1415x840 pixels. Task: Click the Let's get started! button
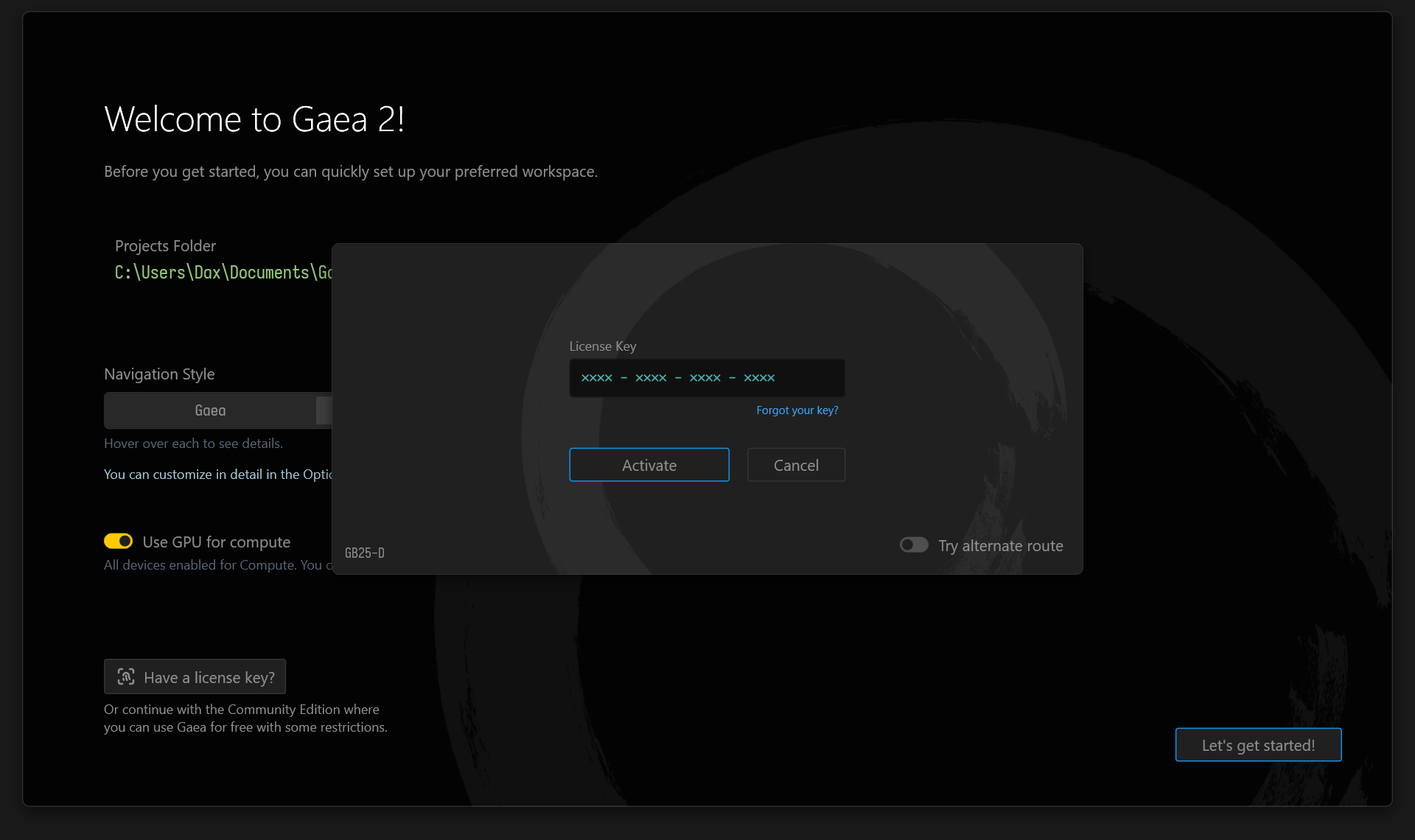click(1257, 745)
